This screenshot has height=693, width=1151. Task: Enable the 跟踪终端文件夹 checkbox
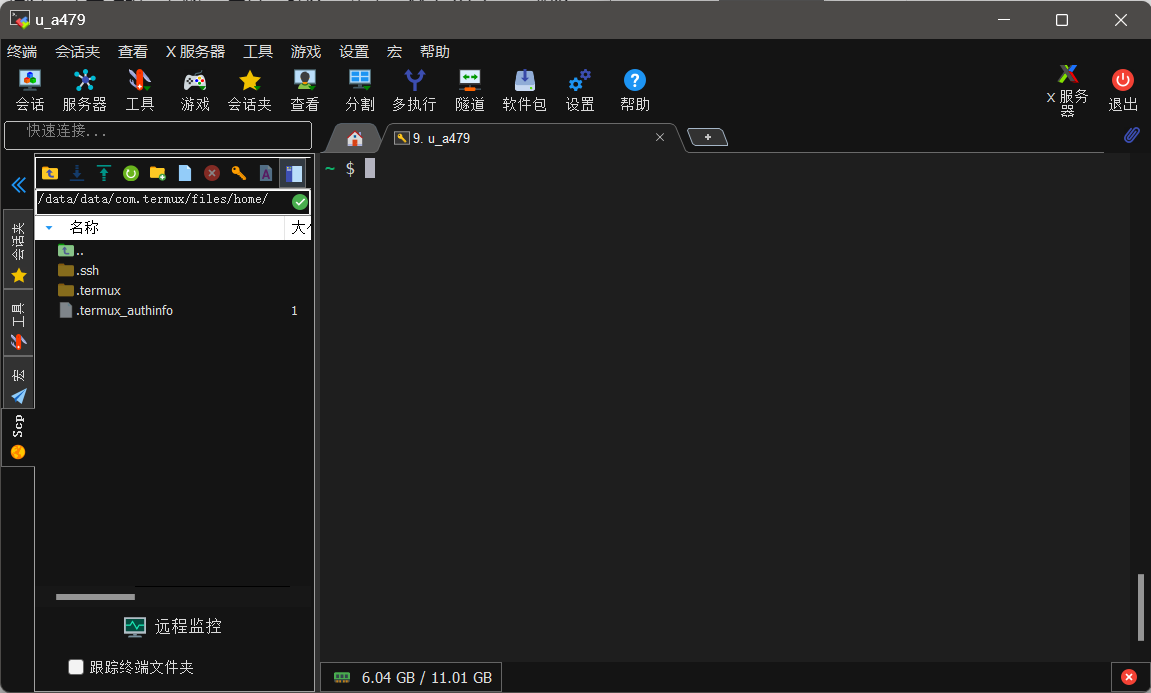76,667
